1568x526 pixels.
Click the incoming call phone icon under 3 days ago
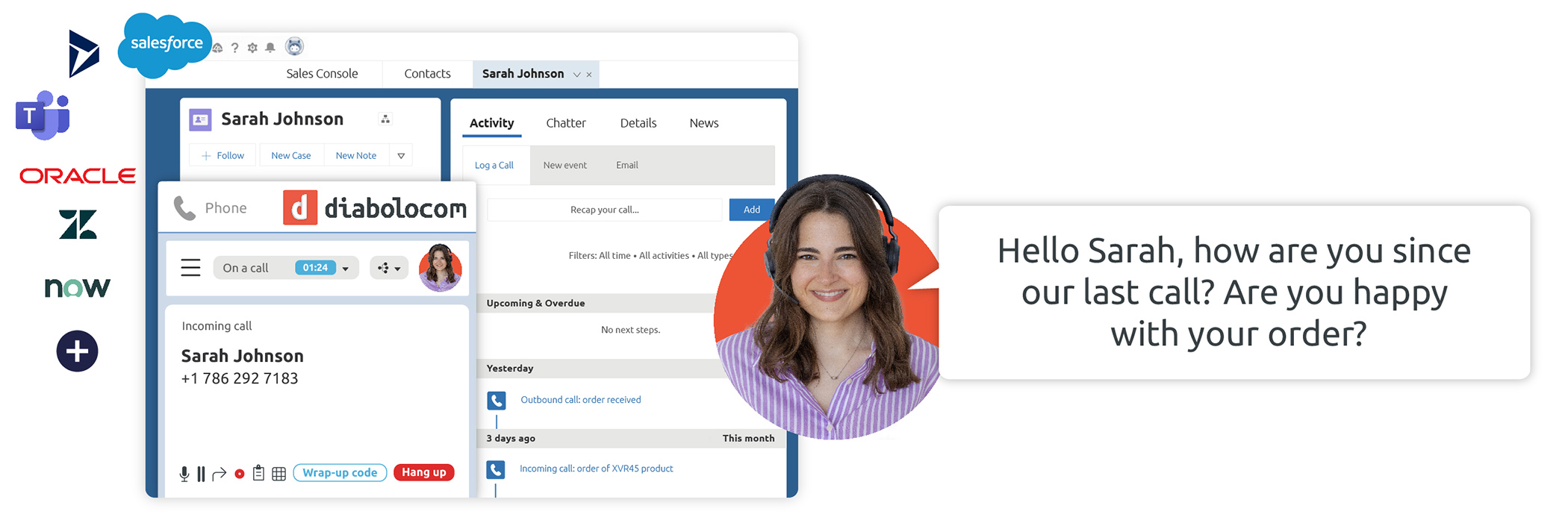(x=496, y=469)
